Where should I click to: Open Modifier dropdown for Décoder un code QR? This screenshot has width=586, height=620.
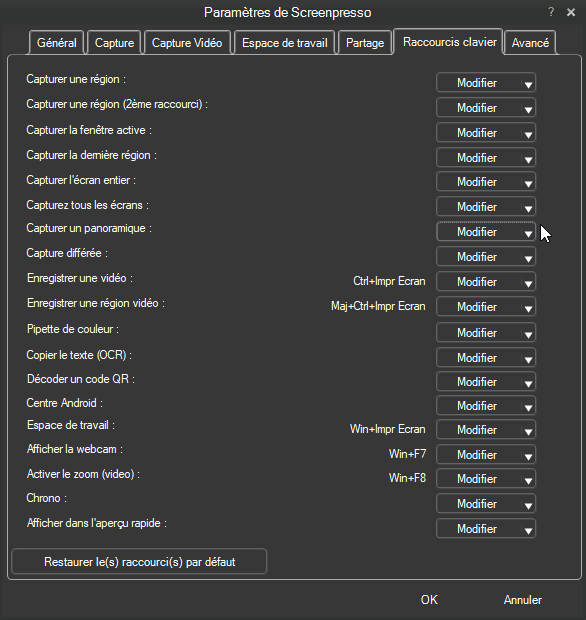point(486,382)
